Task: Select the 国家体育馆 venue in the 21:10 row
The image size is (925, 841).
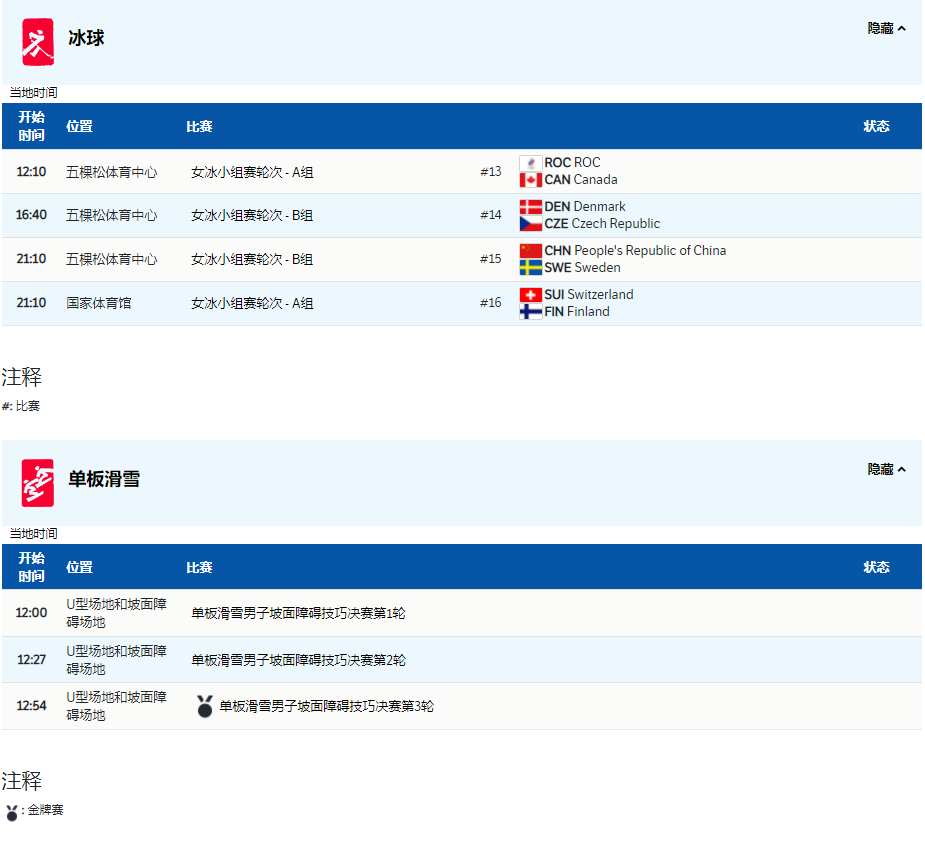Action: coord(98,303)
